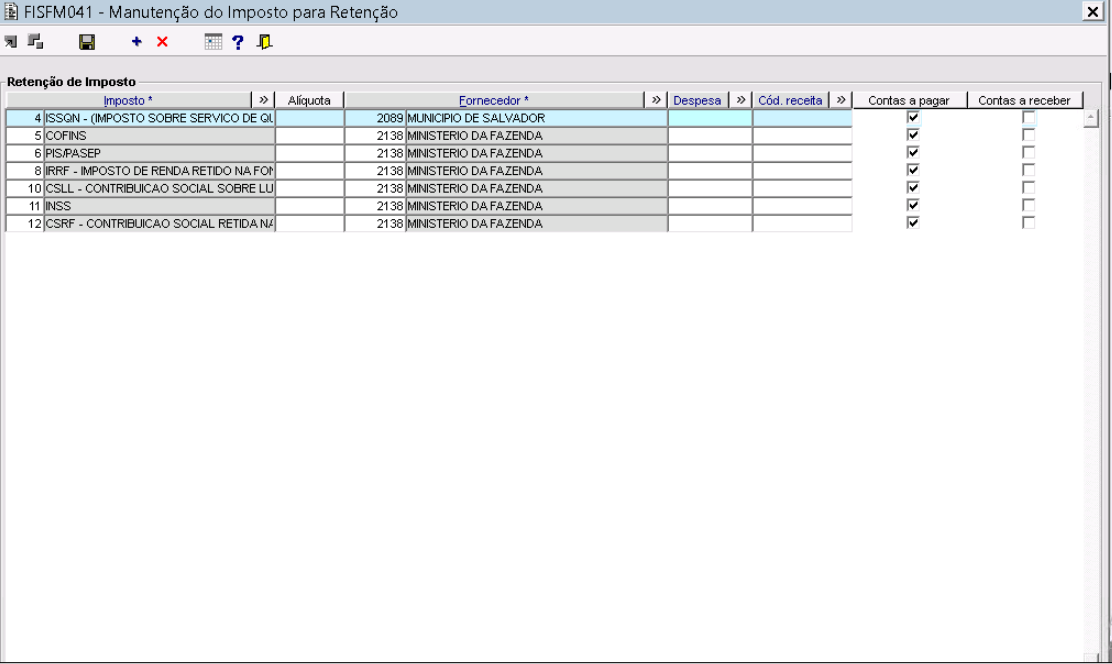The image size is (1112, 664).
Task: Select the INSS tax cell
Action: tap(160, 206)
